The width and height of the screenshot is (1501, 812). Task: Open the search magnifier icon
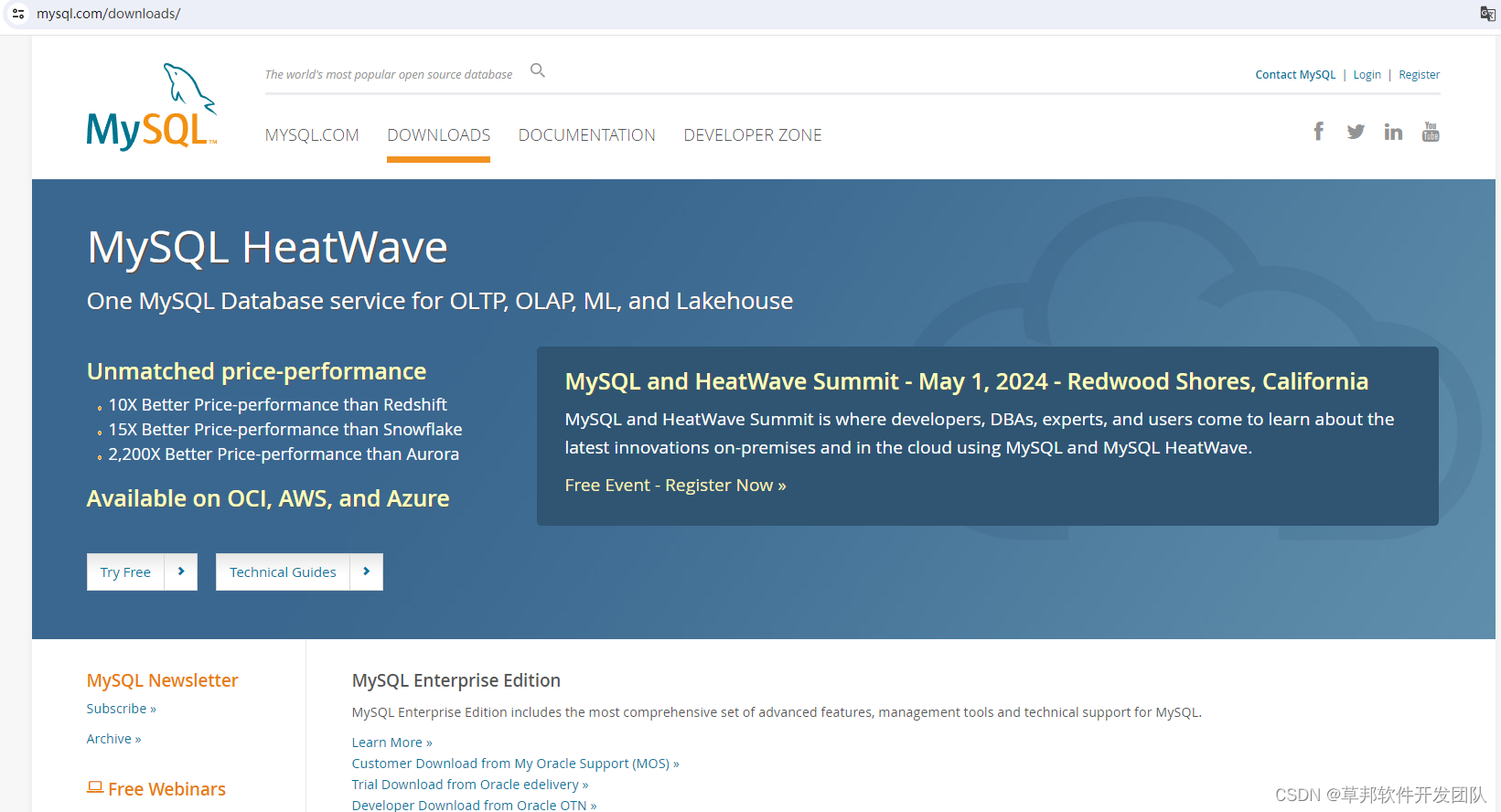point(538,70)
